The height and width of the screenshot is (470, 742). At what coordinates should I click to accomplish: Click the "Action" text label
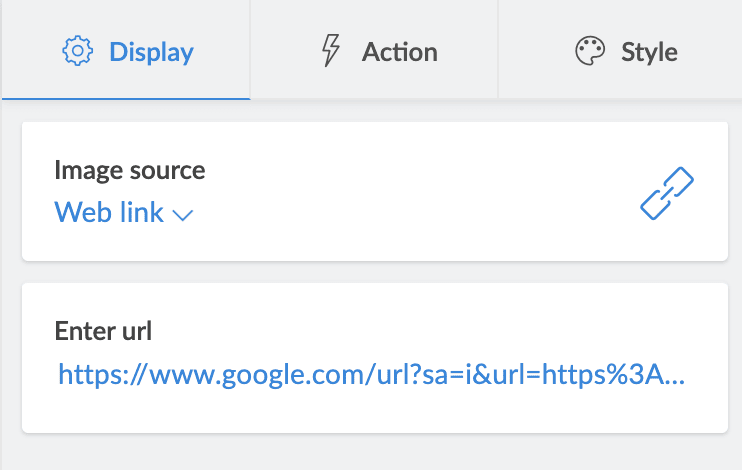(x=399, y=51)
